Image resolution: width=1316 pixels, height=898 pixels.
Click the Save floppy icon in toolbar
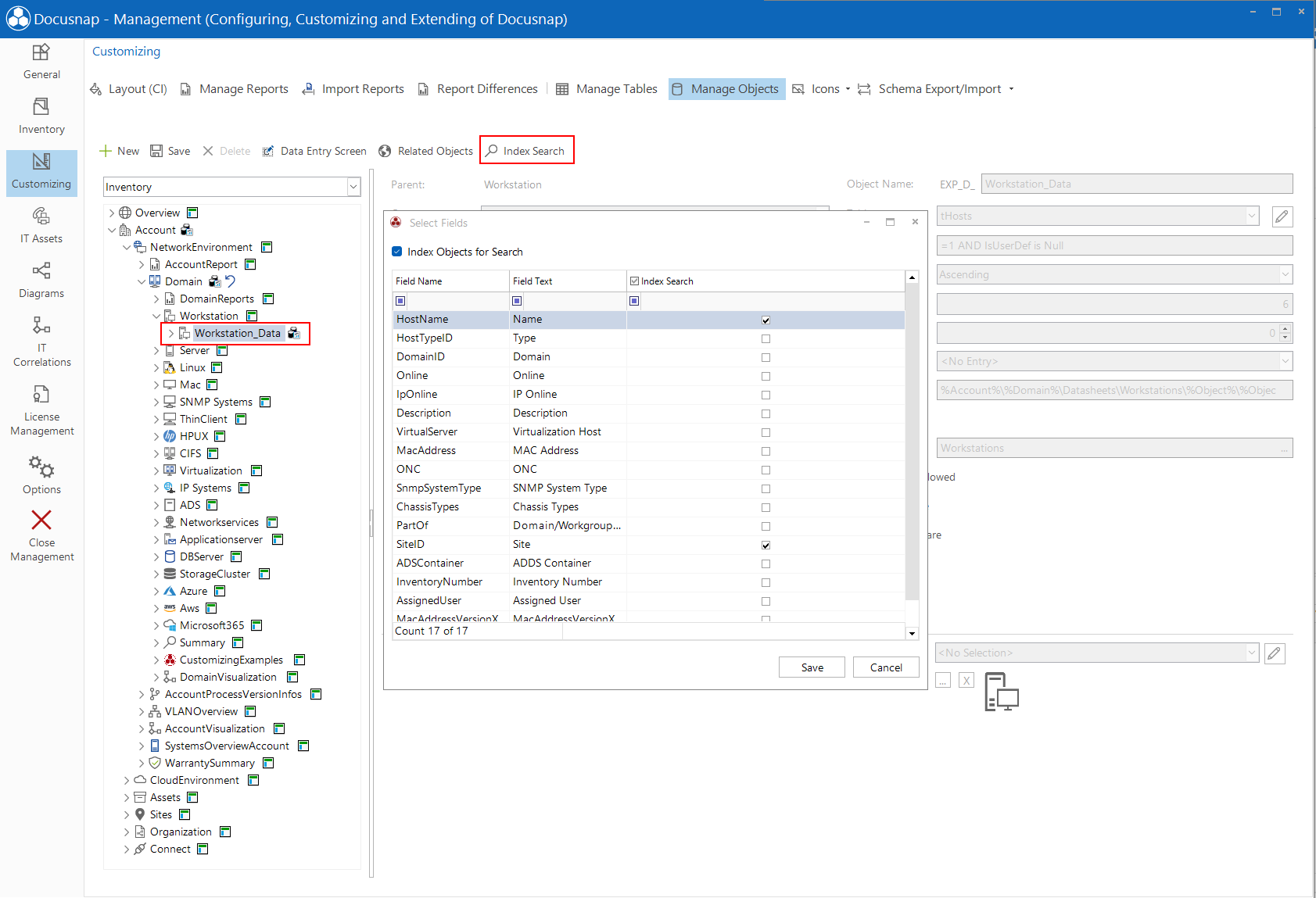click(x=156, y=151)
